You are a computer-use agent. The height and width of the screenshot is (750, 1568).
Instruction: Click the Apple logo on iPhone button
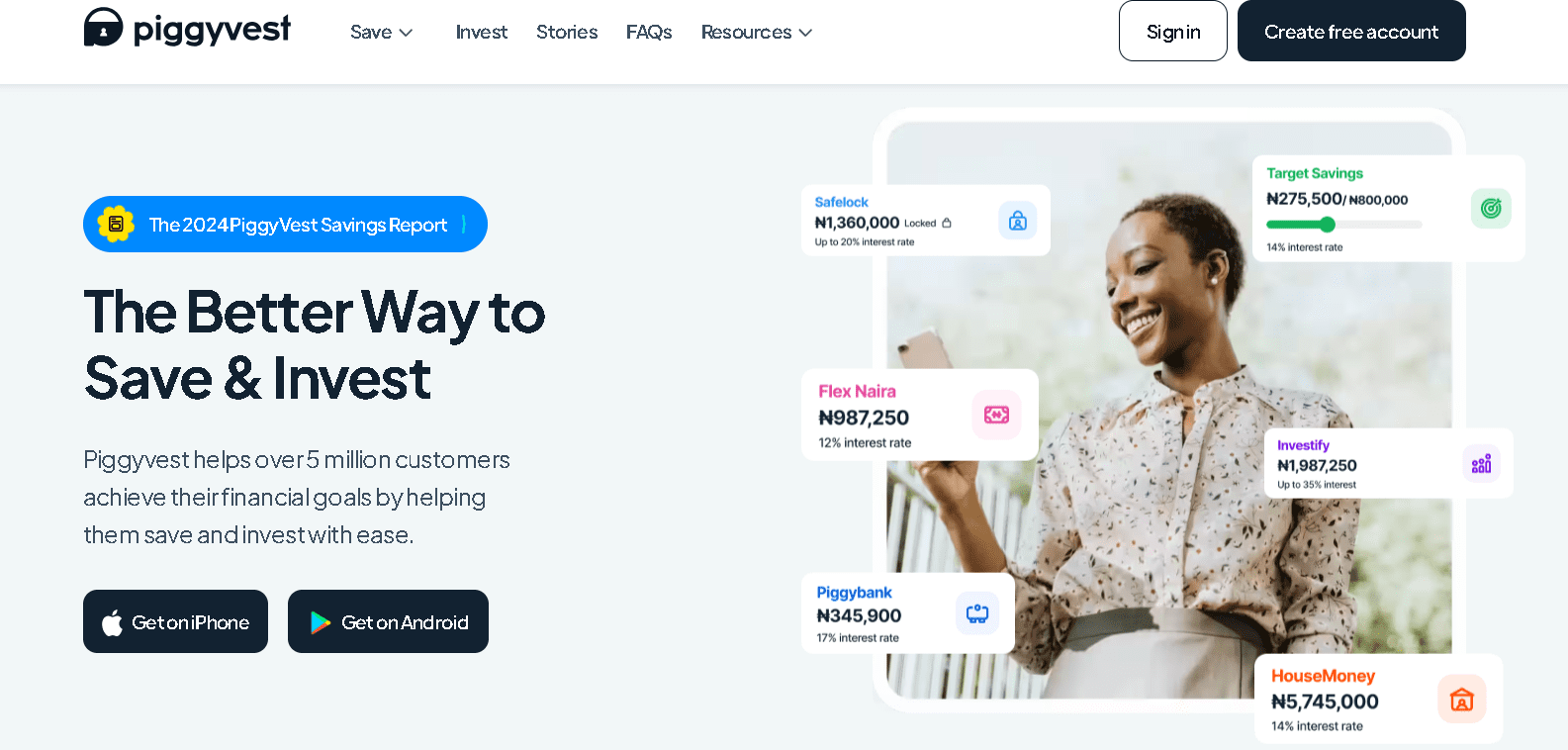click(x=113, y=622)
